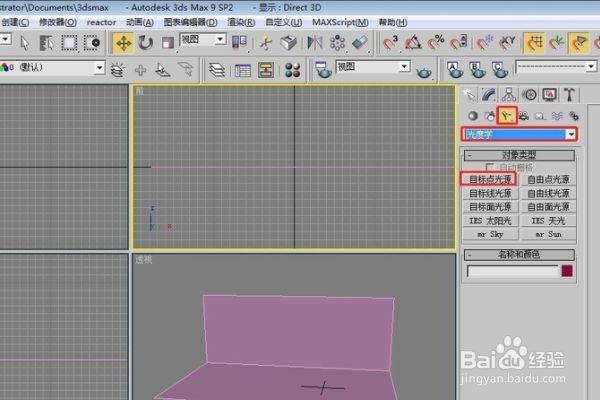Open the Layer Manager
This screenshot has width=600, height=400.
click(217, 70)
